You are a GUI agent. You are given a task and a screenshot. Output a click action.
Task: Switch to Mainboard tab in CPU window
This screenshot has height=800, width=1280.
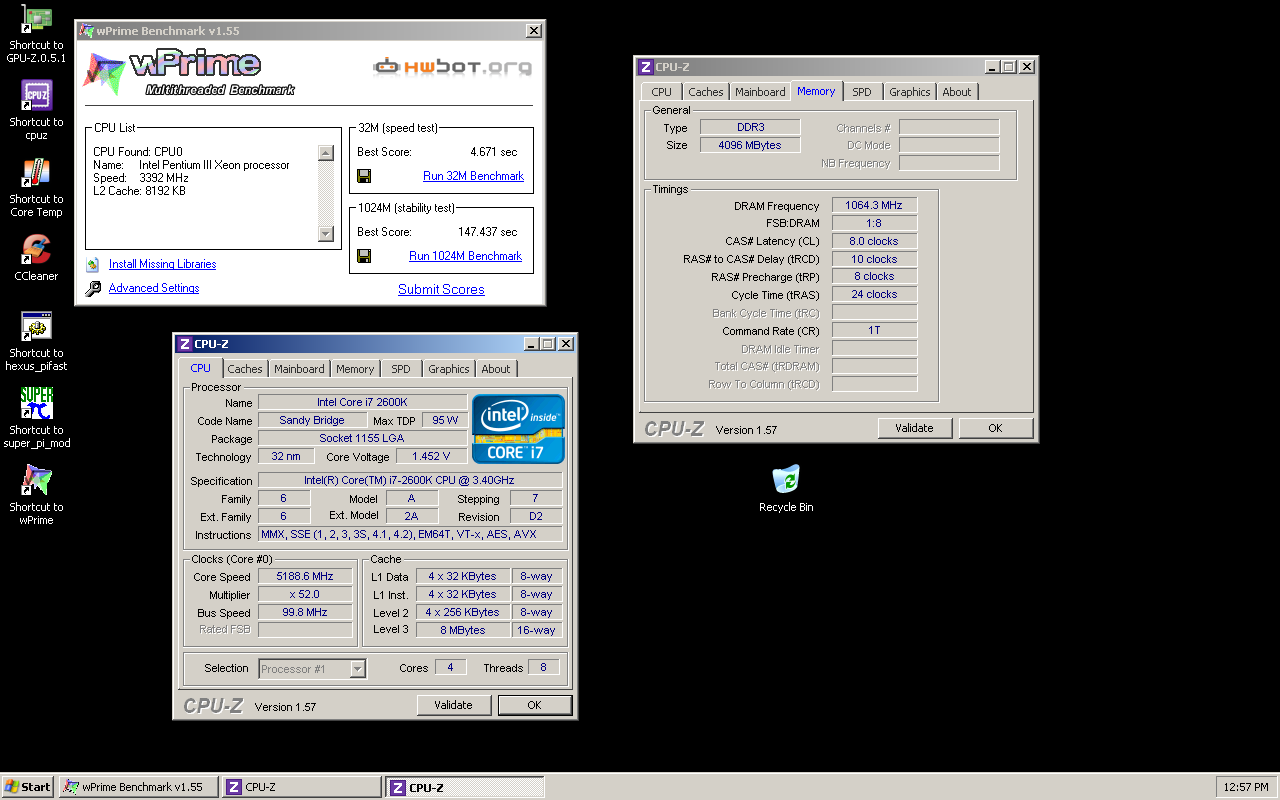point(299,369)
